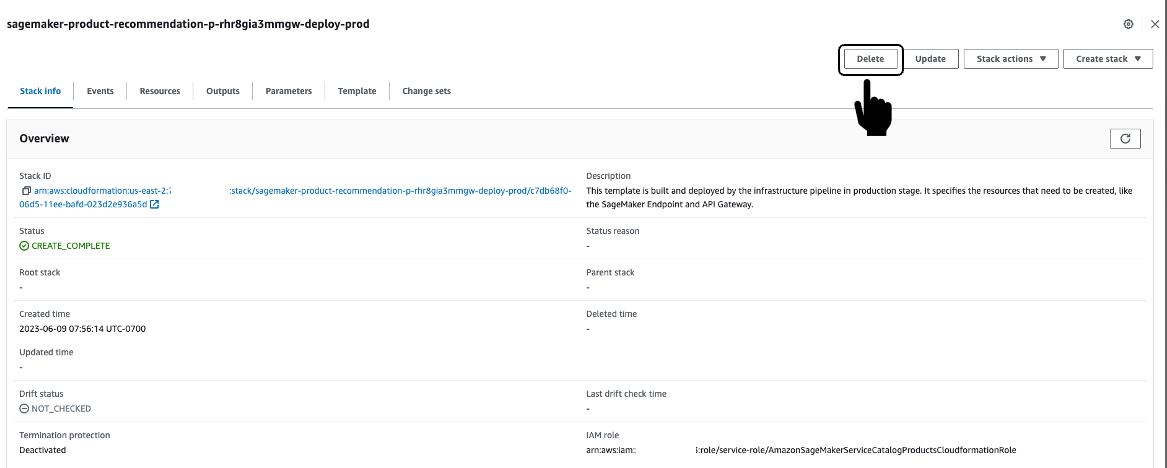Click the Deleted time label

tap(612, 314)
